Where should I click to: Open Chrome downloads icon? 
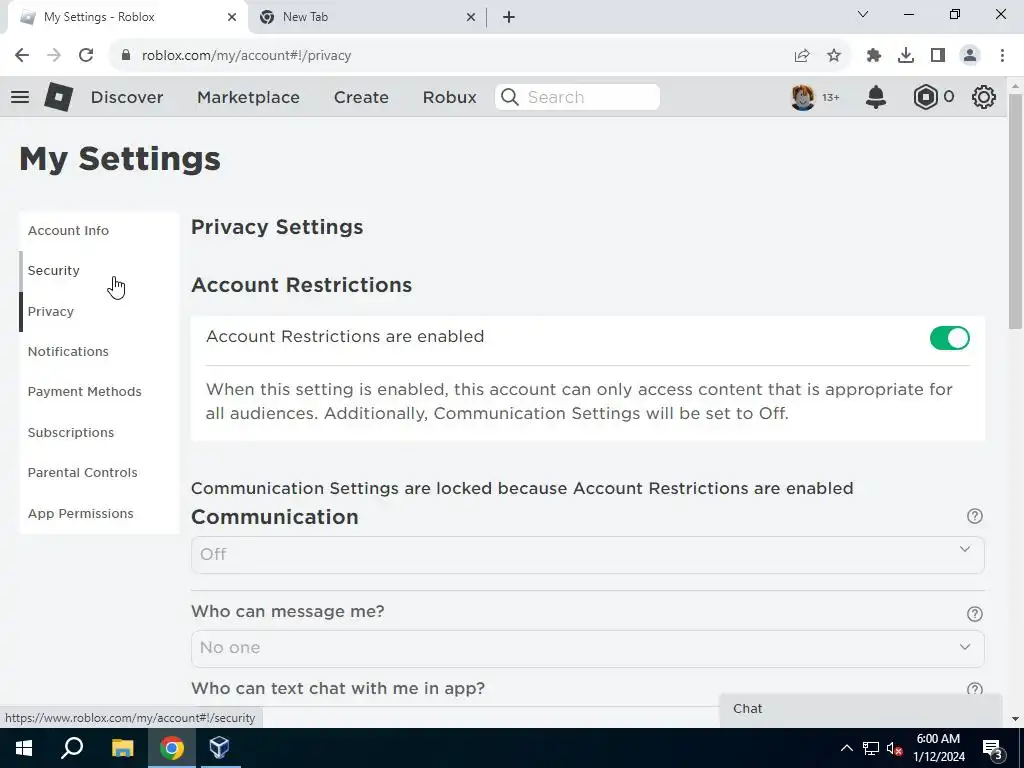click(x=906, y=56)
